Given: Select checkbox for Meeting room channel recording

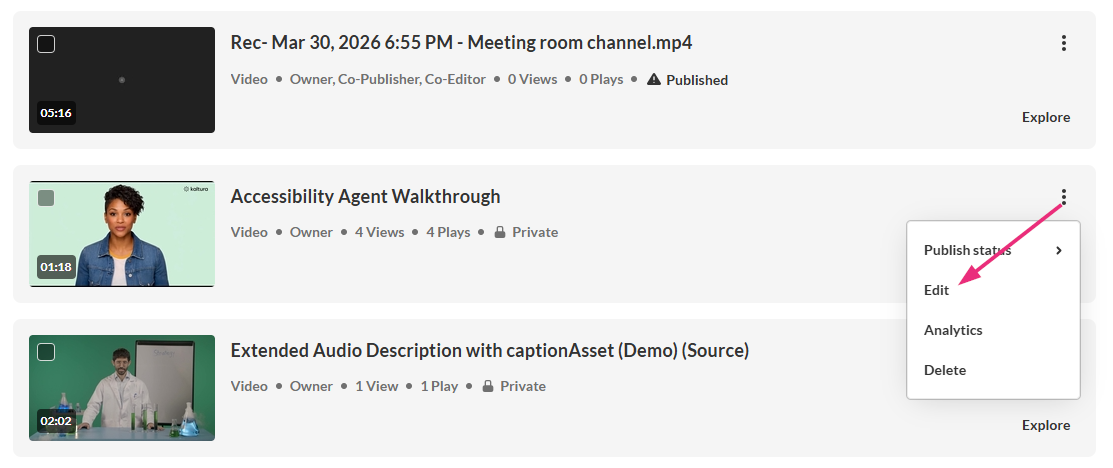Looking at the screenshot, I should pos(46,44).
